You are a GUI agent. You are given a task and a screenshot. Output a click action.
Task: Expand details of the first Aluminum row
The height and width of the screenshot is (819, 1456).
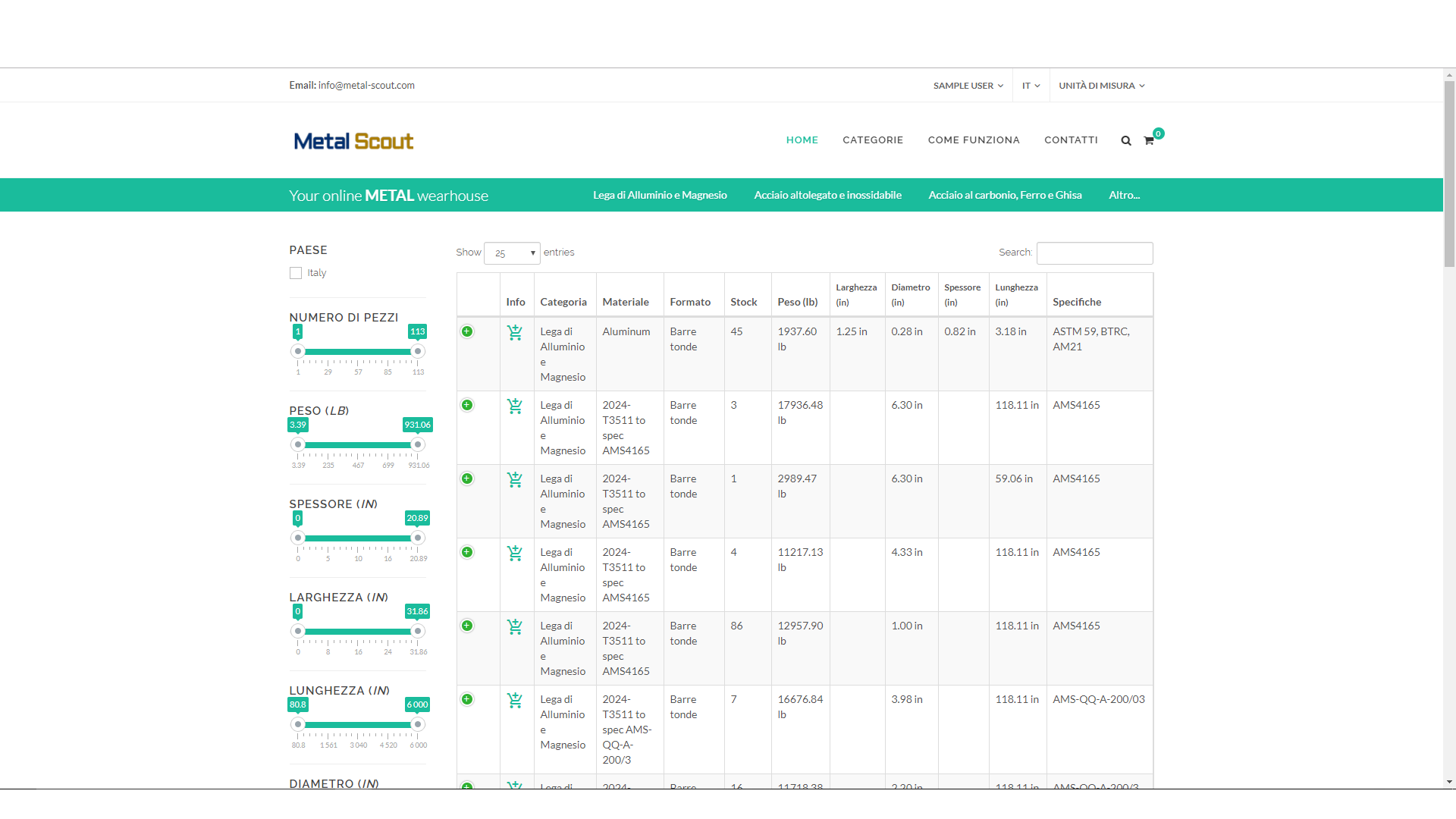tap(467, 331)
